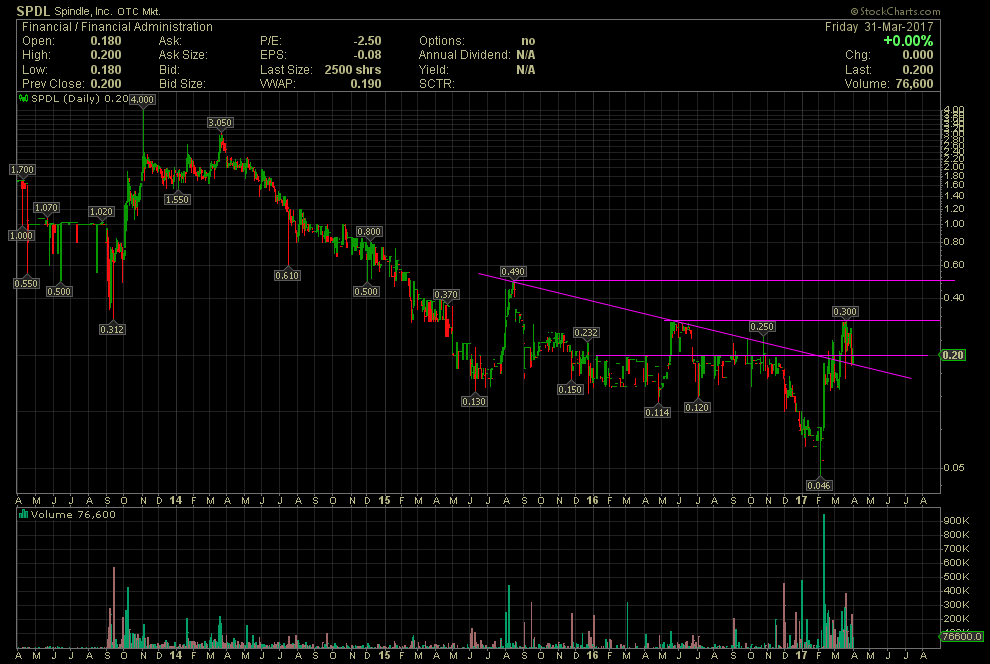The width and height of the screenshot is (990, 664).
Task: Click the company name Spindle, Inc.
Action: (x=83, y=11)
